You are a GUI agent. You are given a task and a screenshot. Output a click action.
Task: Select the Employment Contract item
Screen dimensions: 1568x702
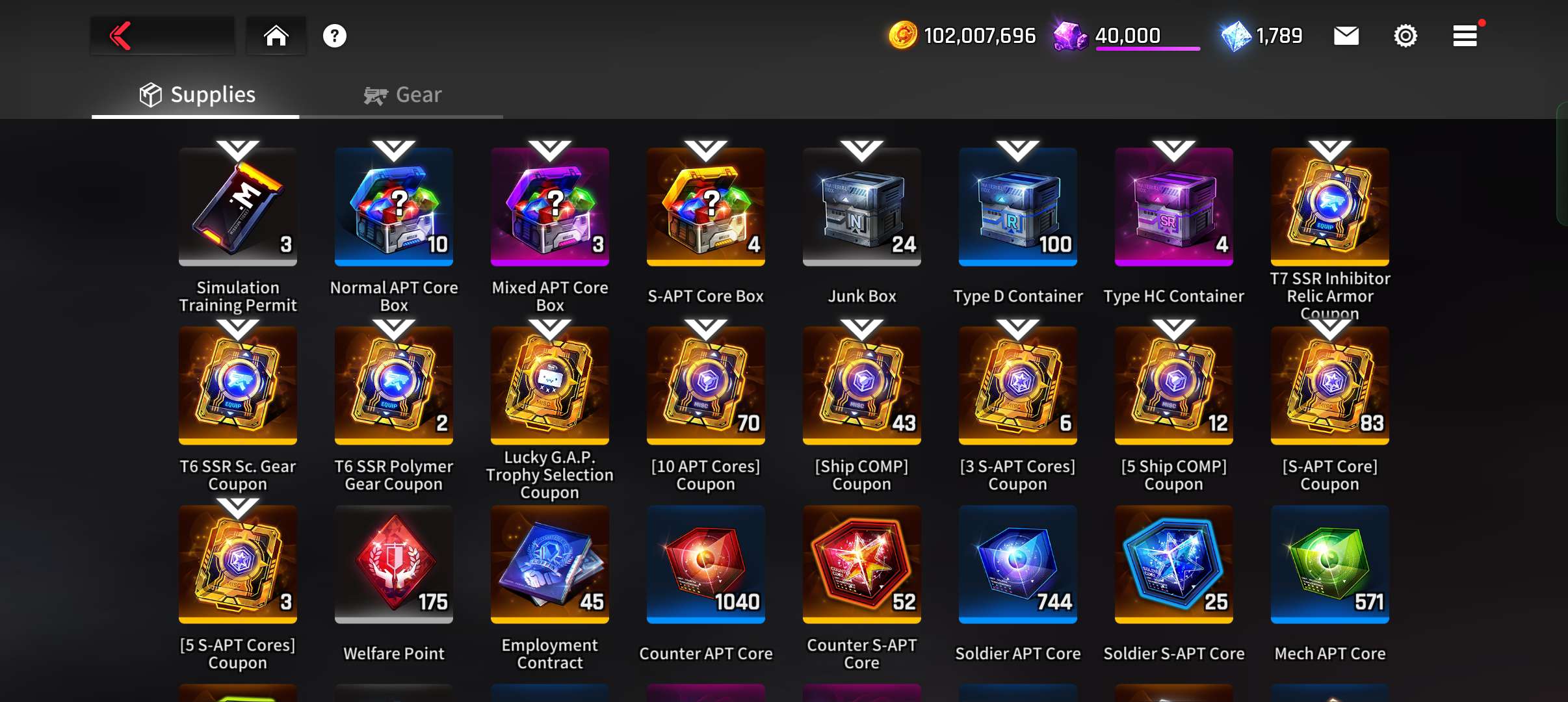tap(550, 564)
